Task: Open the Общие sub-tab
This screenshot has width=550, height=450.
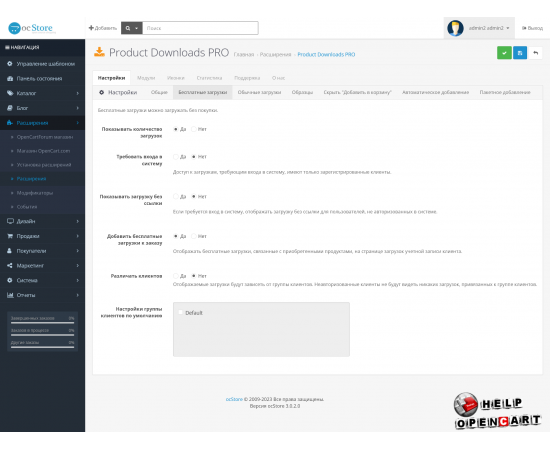Action: [159, 92]
